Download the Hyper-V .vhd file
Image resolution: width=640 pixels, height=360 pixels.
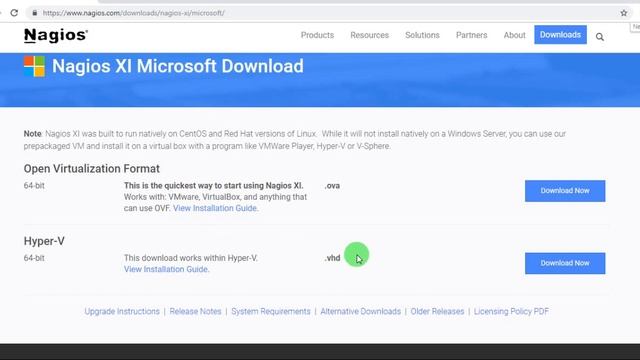[565, 263]
